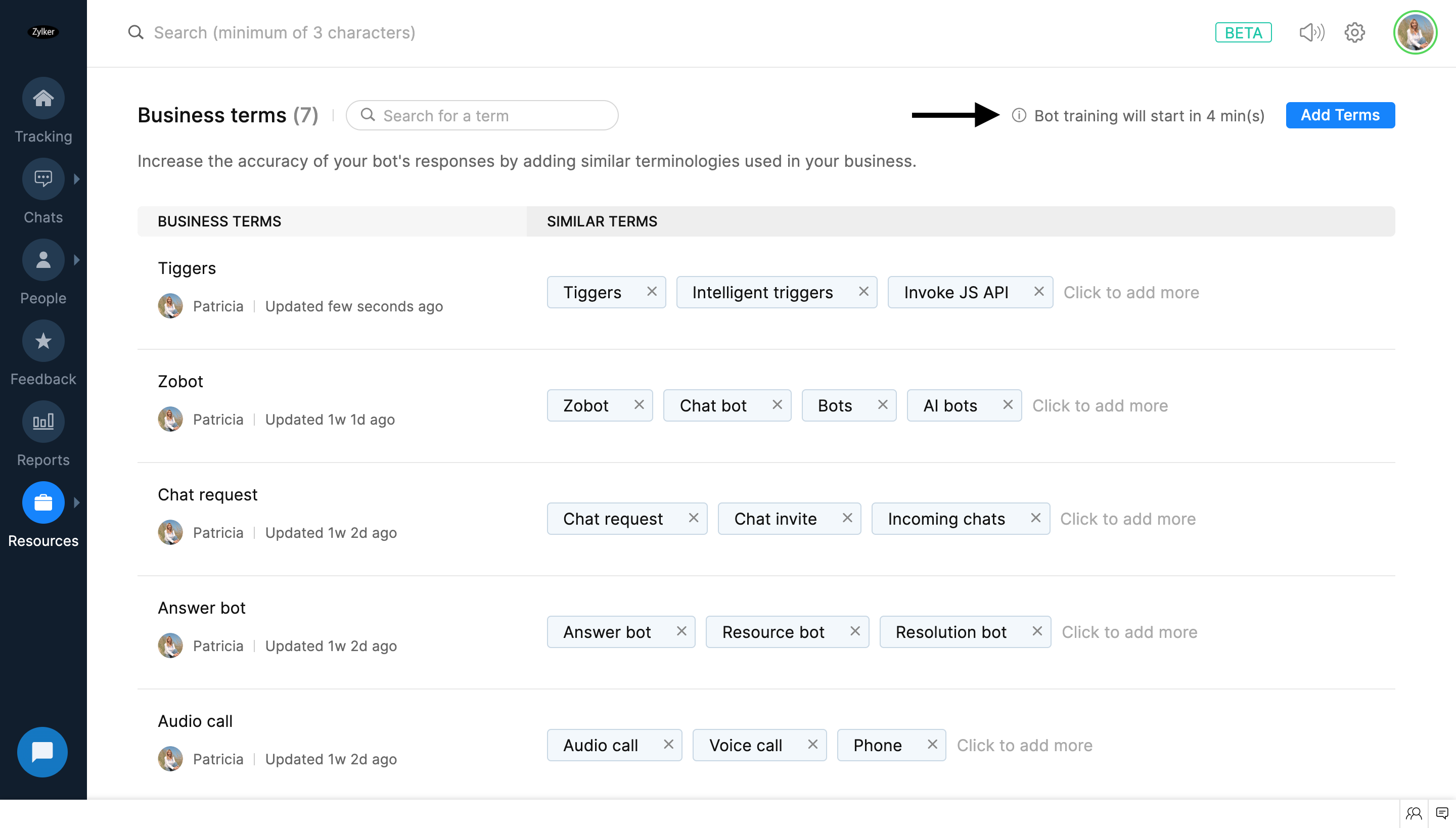Remove the AI bots similar term
Viewport: 1456px width, 828px height.
1007,405
